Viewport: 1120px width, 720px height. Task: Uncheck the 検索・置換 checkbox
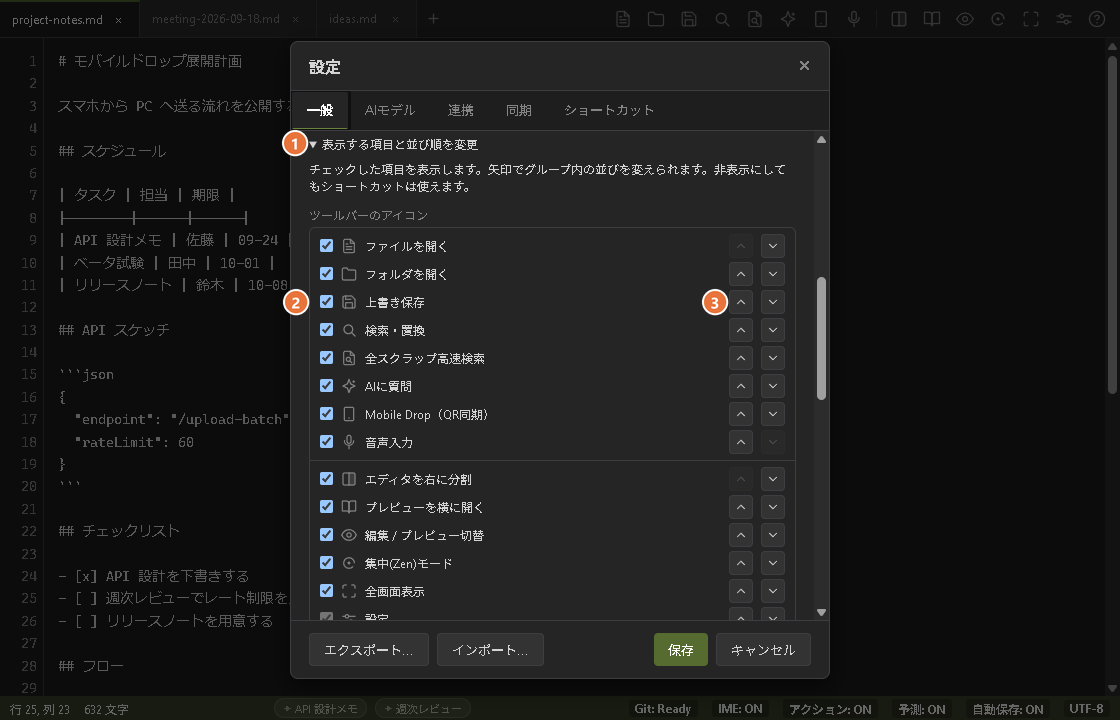pos(326,329)
